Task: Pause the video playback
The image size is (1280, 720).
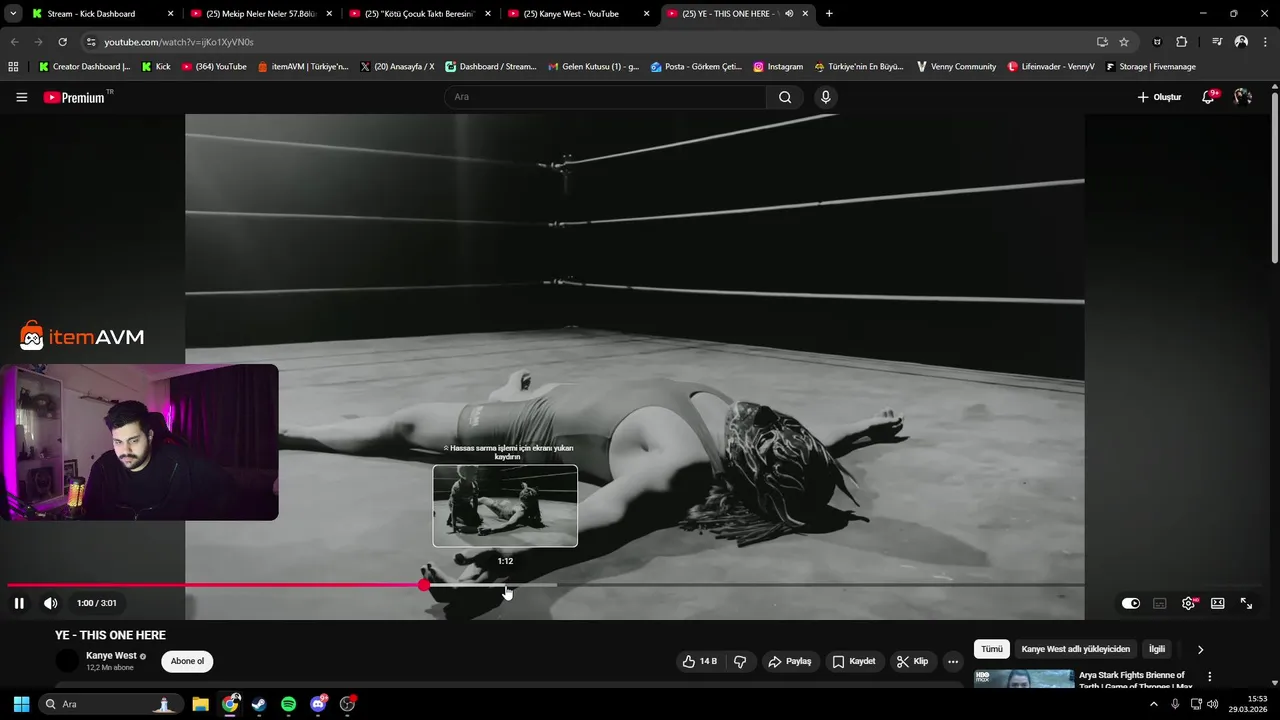Action: click(19, 603)
